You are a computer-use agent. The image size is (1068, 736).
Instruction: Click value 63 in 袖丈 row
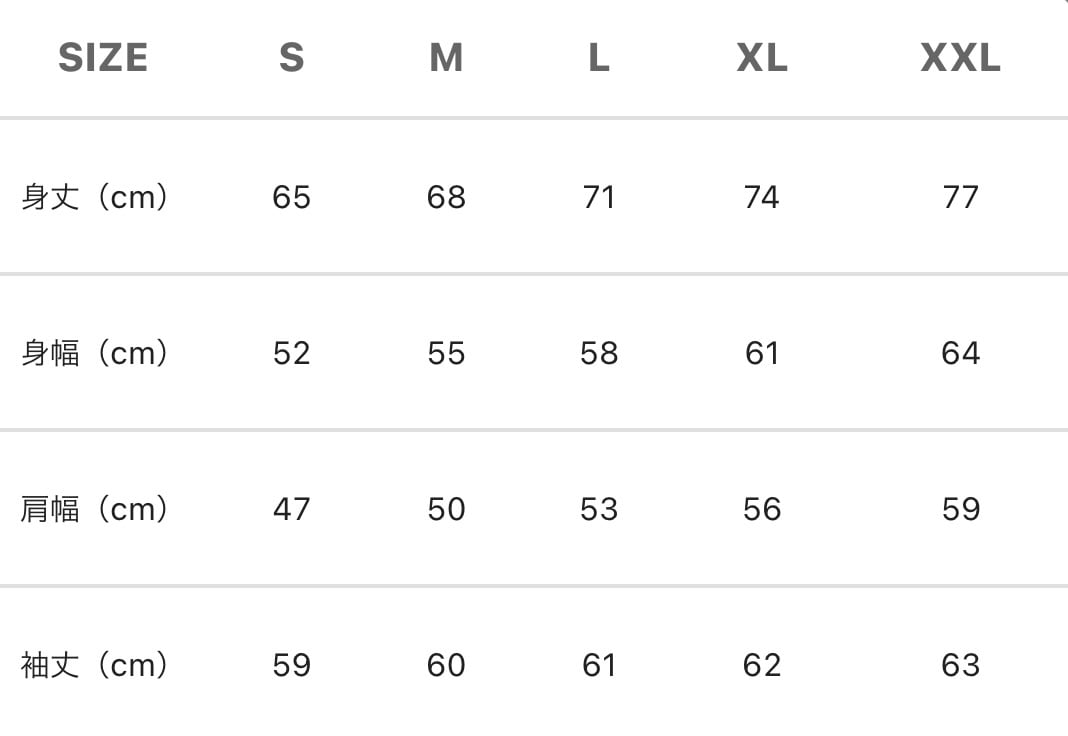[960, 665]
